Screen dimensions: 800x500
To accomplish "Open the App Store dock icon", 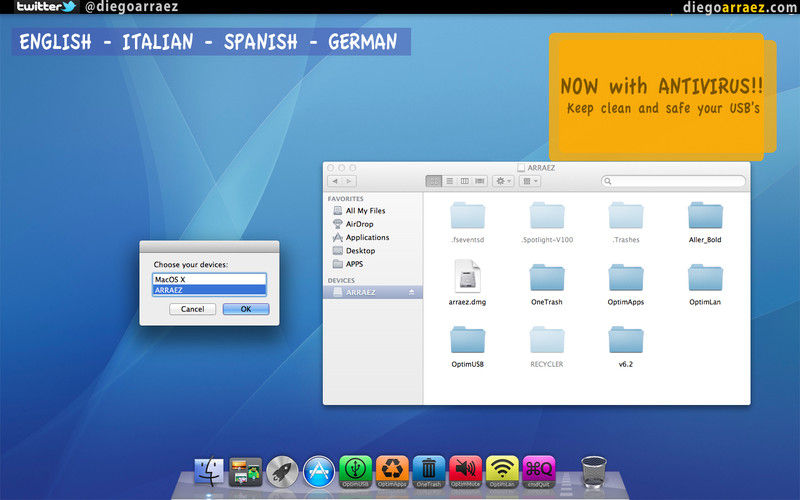I will [319, 471].
